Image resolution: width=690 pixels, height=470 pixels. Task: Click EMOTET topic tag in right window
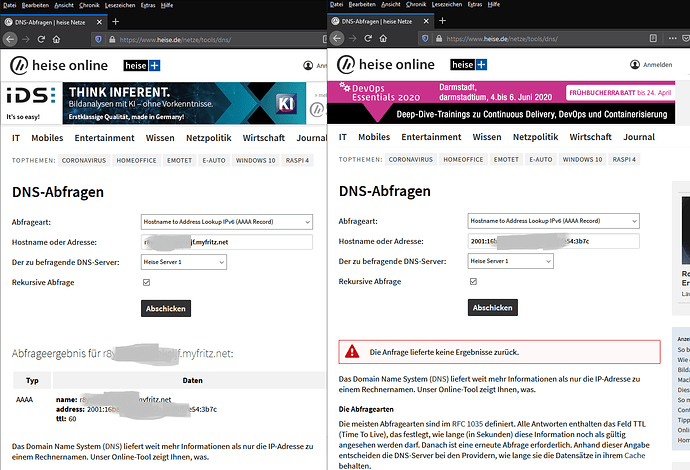pyautogui.click(x=506, y=160)
